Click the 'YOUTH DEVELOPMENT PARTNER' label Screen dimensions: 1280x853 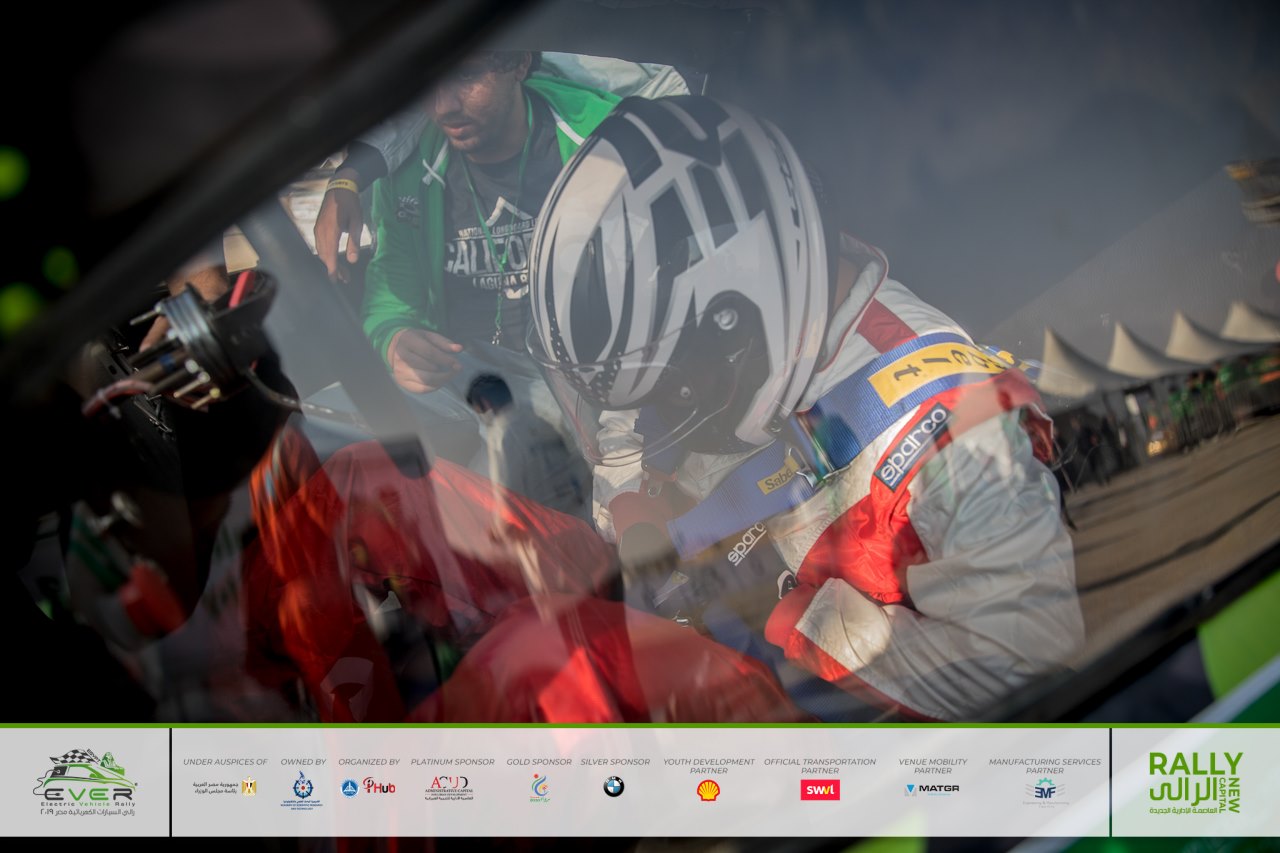click(709, 766)
